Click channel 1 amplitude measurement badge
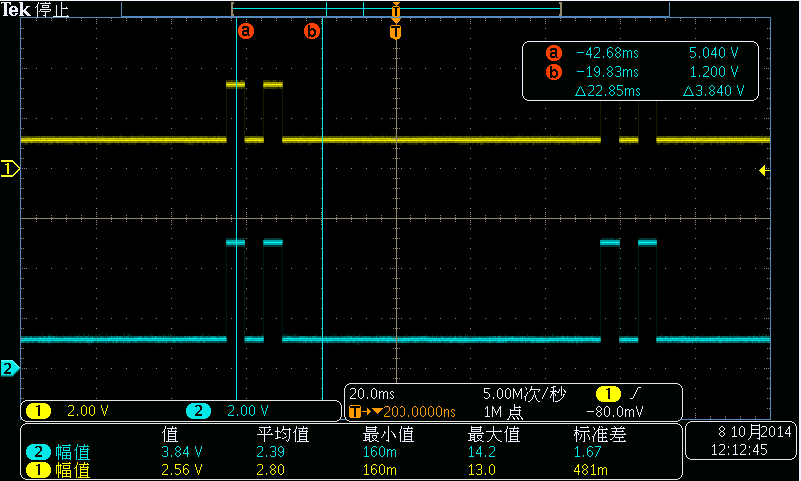The height and width of the screenshot is (481, 801). point(38,470)
